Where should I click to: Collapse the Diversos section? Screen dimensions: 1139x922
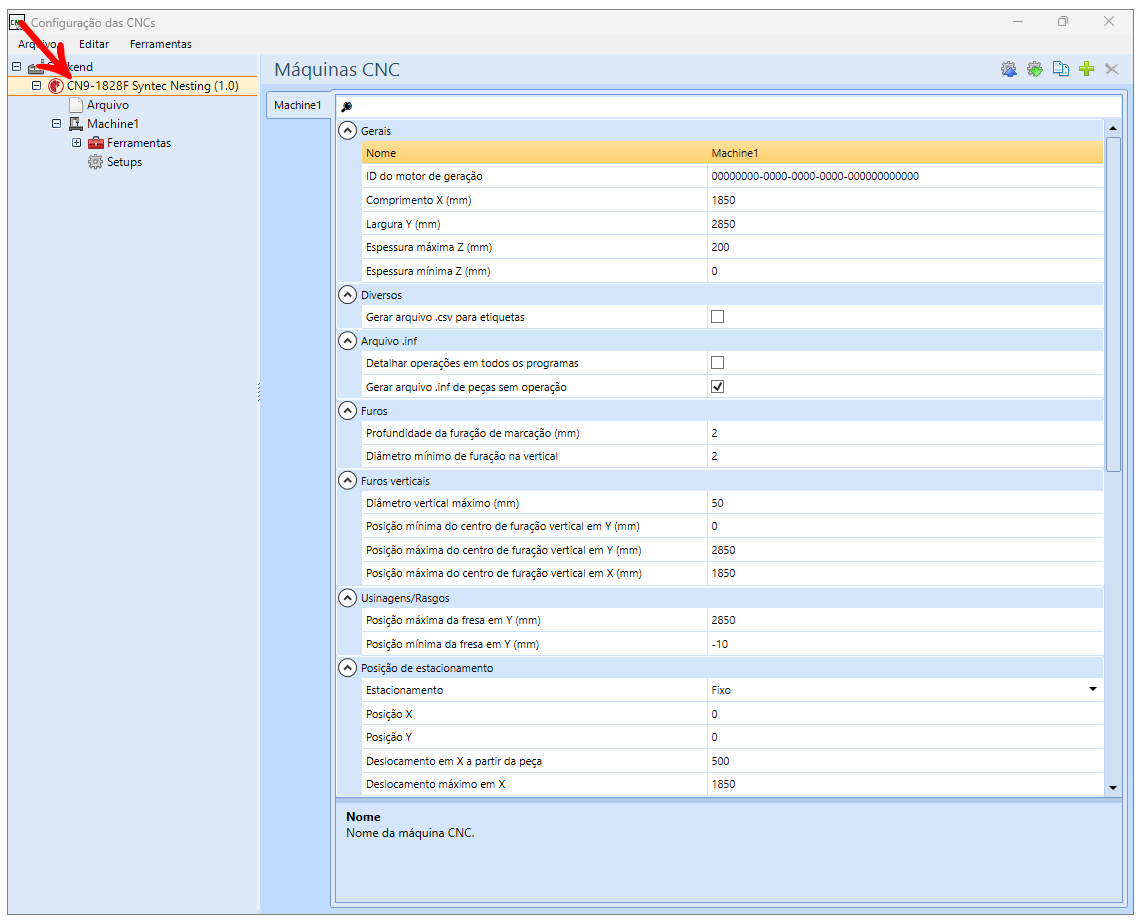point(348,295)
